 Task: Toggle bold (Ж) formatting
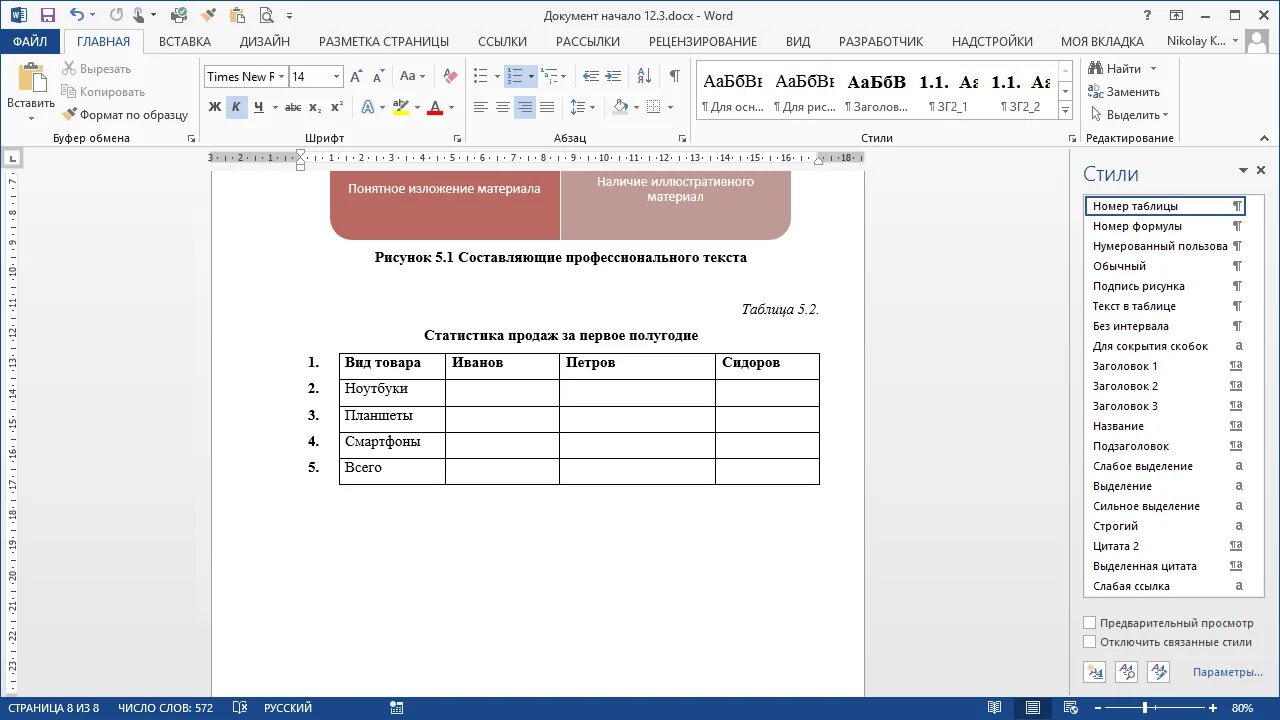point(215,107)
